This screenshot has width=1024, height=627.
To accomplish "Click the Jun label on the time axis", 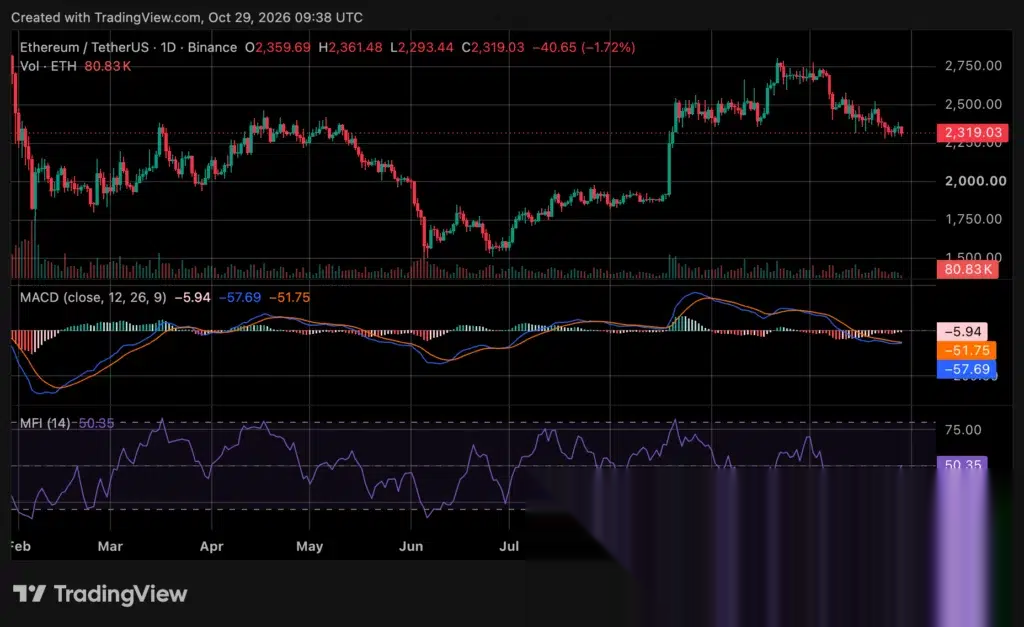I will [411, 546].
